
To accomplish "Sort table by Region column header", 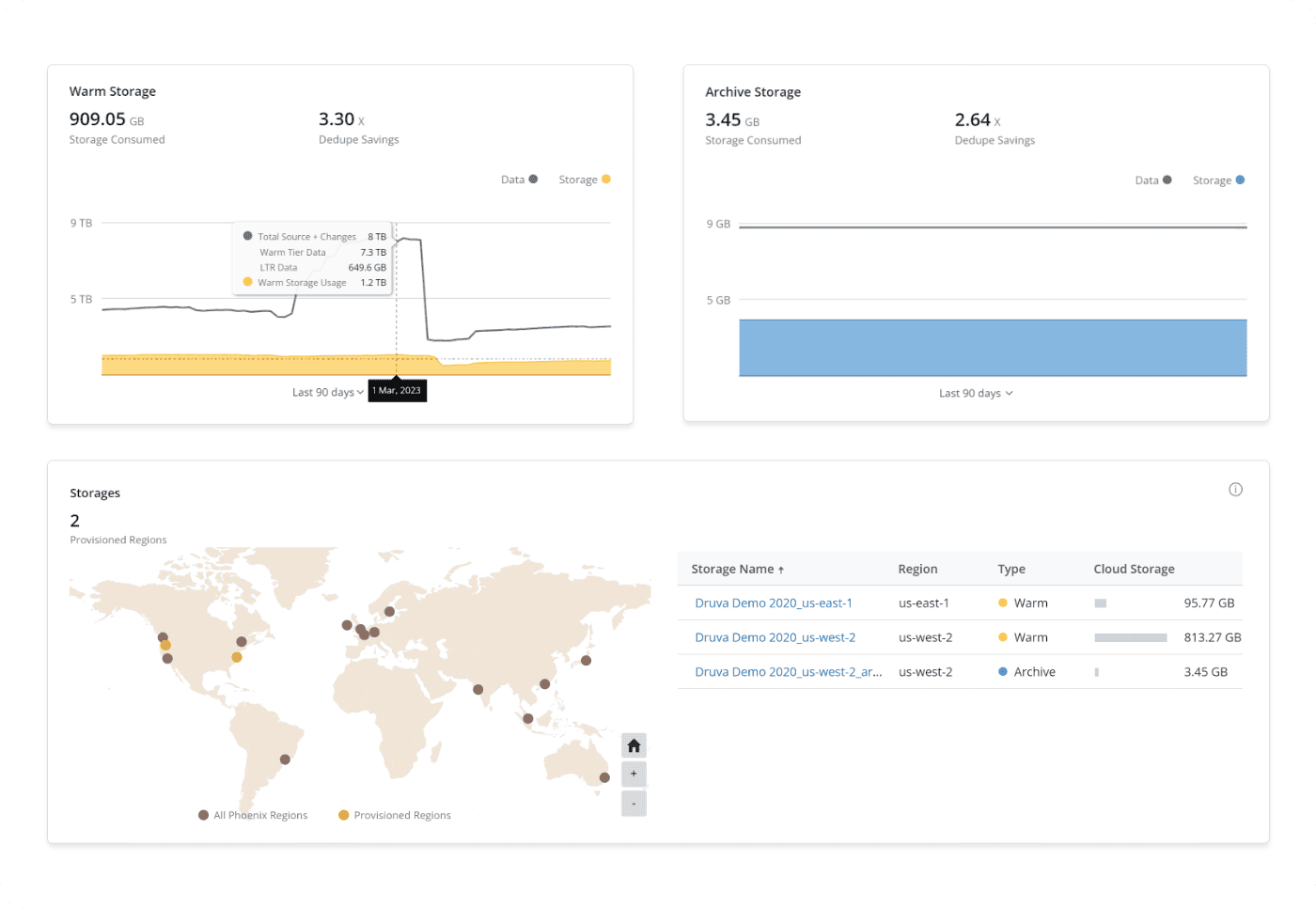I will [917, 570].
